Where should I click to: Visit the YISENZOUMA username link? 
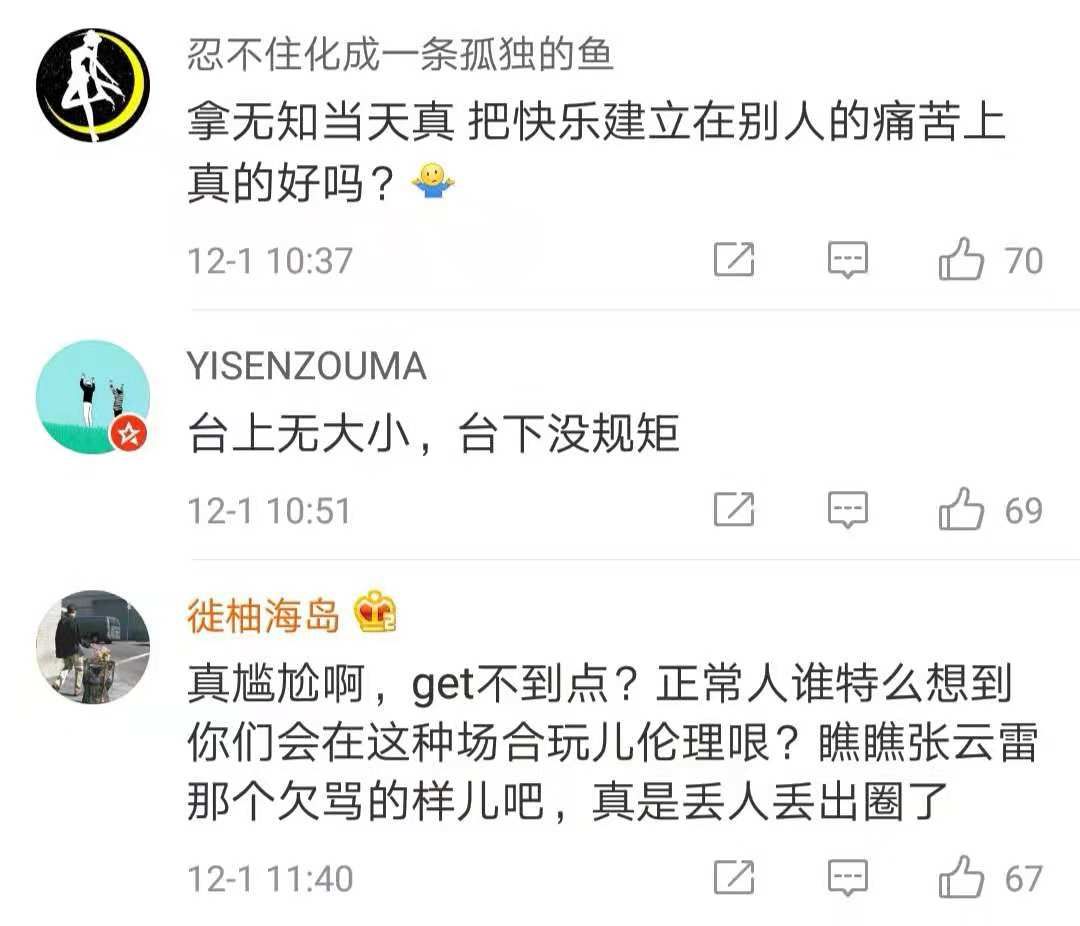click(307, 366)
